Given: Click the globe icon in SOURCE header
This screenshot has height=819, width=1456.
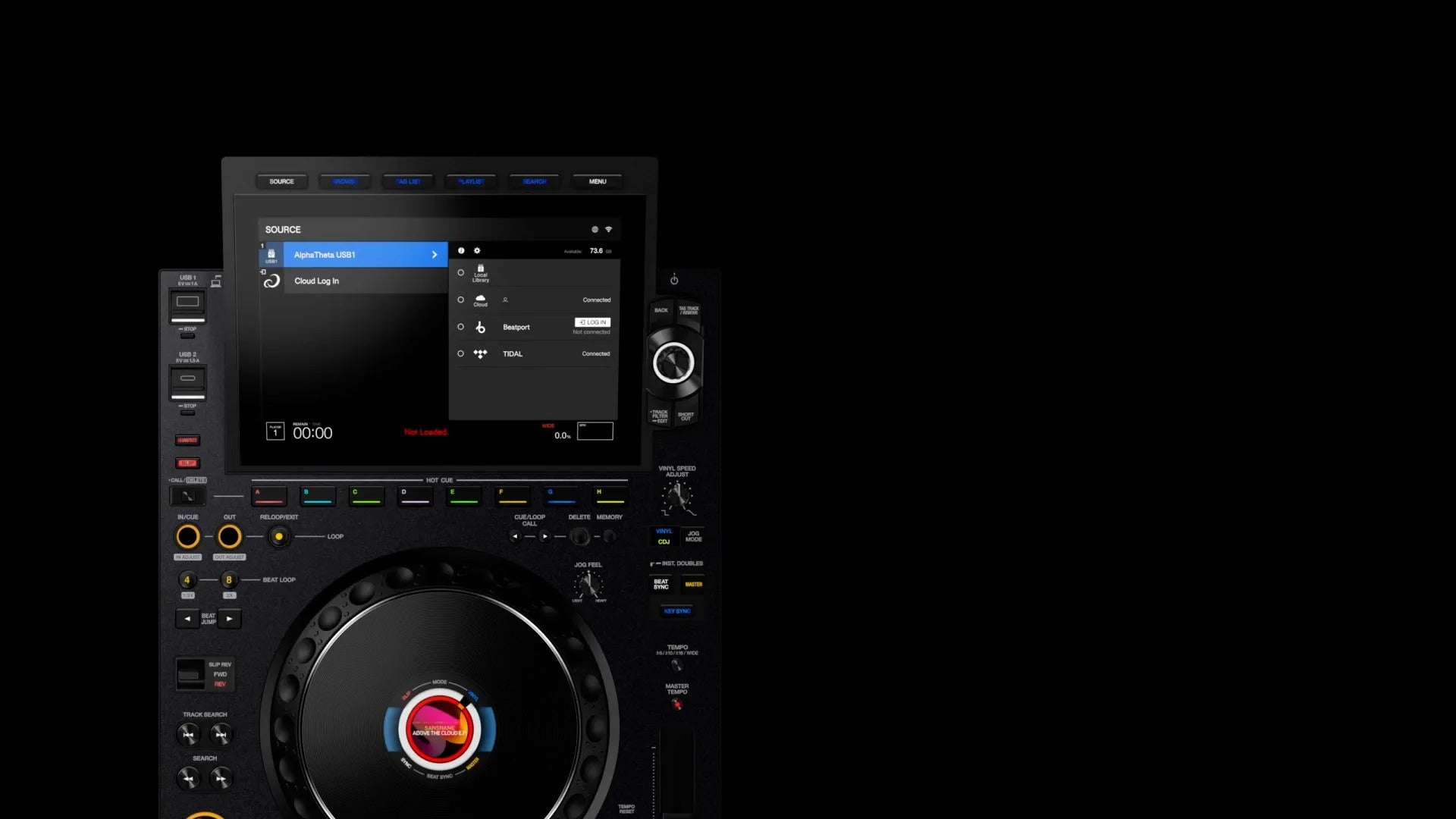Looking at the screenshot, I should point(595,229).
